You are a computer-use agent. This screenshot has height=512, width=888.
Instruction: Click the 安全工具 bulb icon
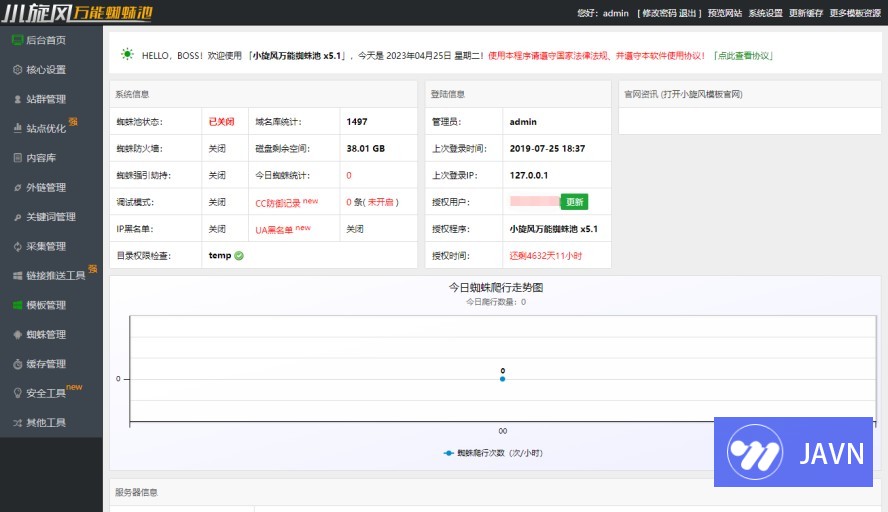click(18, 393)
